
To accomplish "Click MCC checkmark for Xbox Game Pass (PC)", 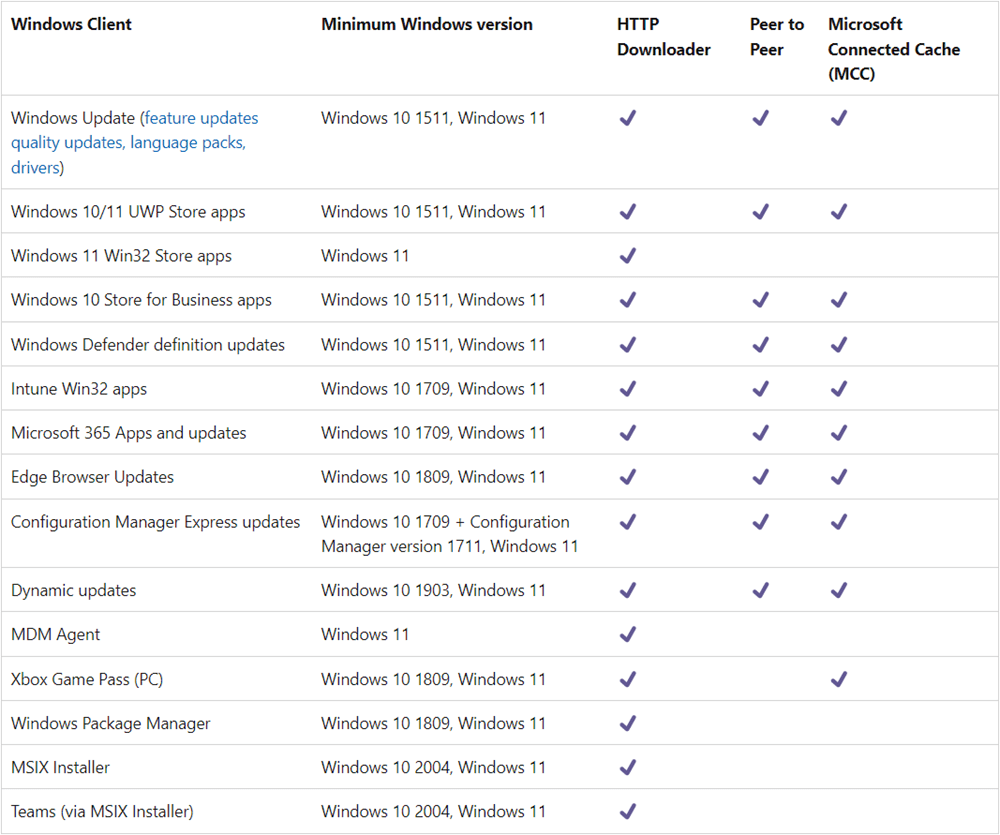I will coord(839,679).
